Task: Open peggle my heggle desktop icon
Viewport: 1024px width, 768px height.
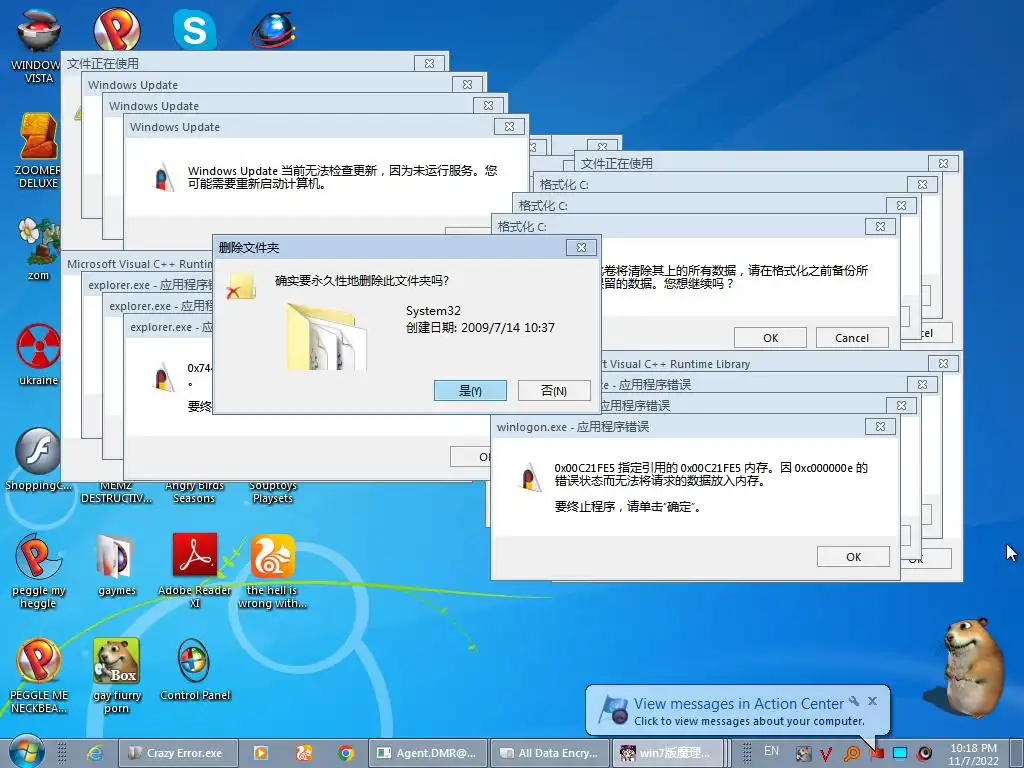Action: tap(38, 571)
